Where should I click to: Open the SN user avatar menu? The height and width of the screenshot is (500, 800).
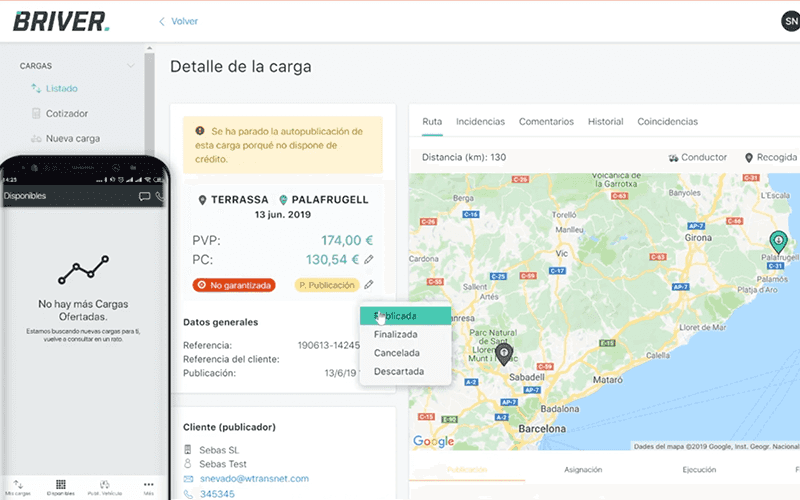click(x=790, y=21)
